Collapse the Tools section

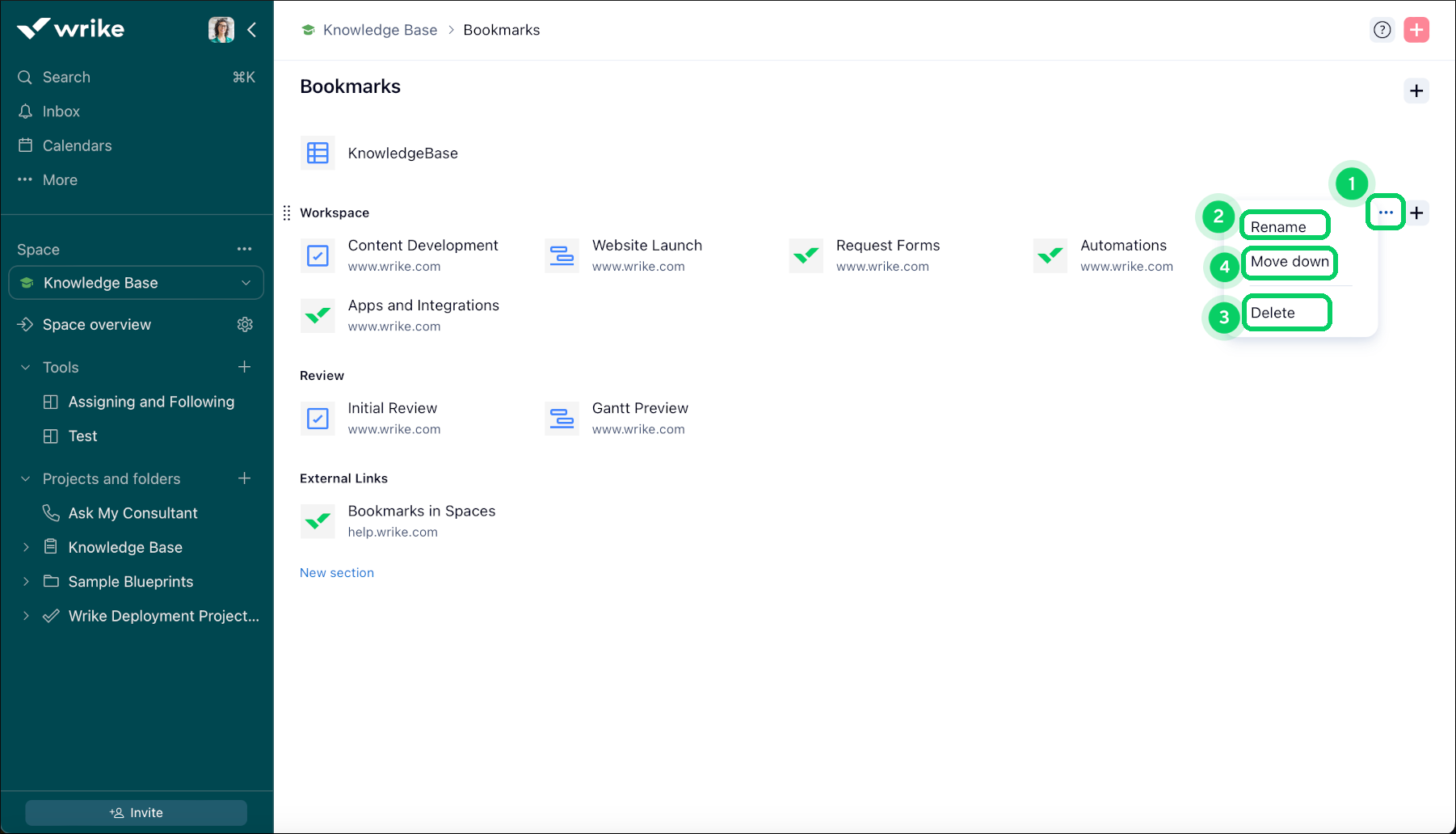24,367
